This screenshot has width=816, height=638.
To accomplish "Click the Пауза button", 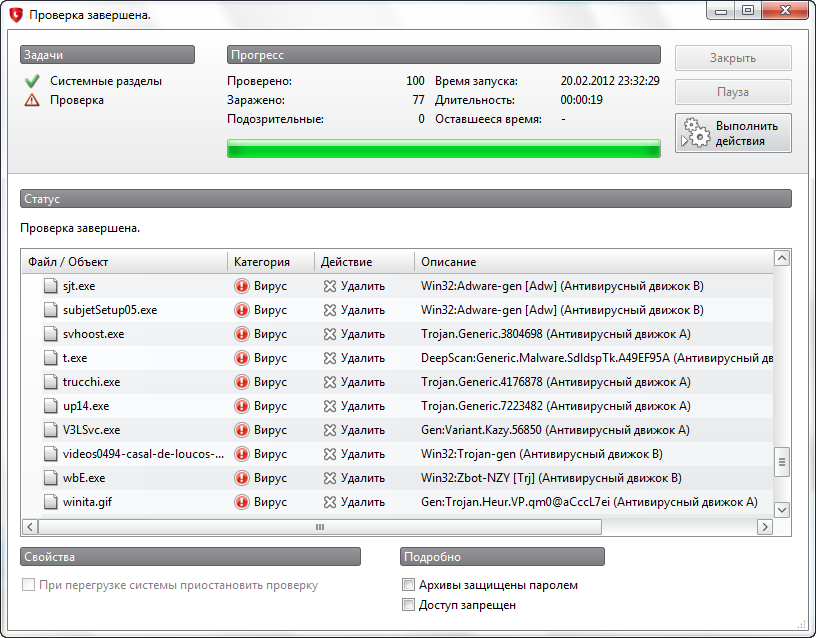I will [733, 92].
